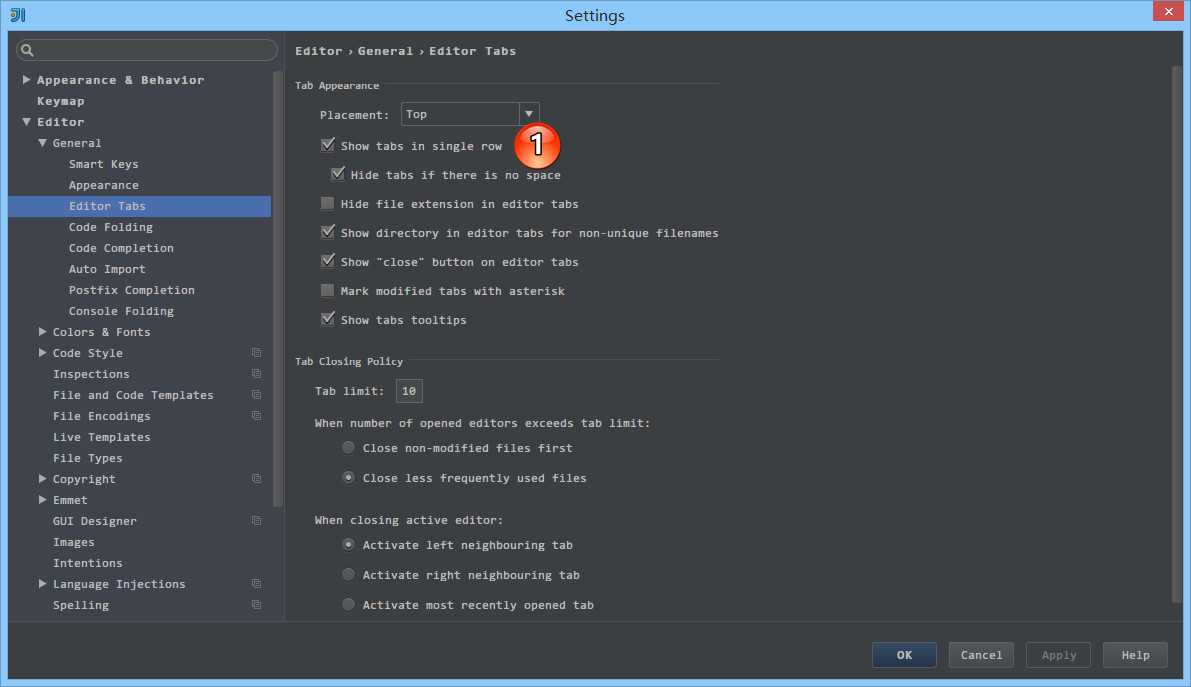
Task: Click project-level icon beside File and Code Templates
Action: (257, 395)
